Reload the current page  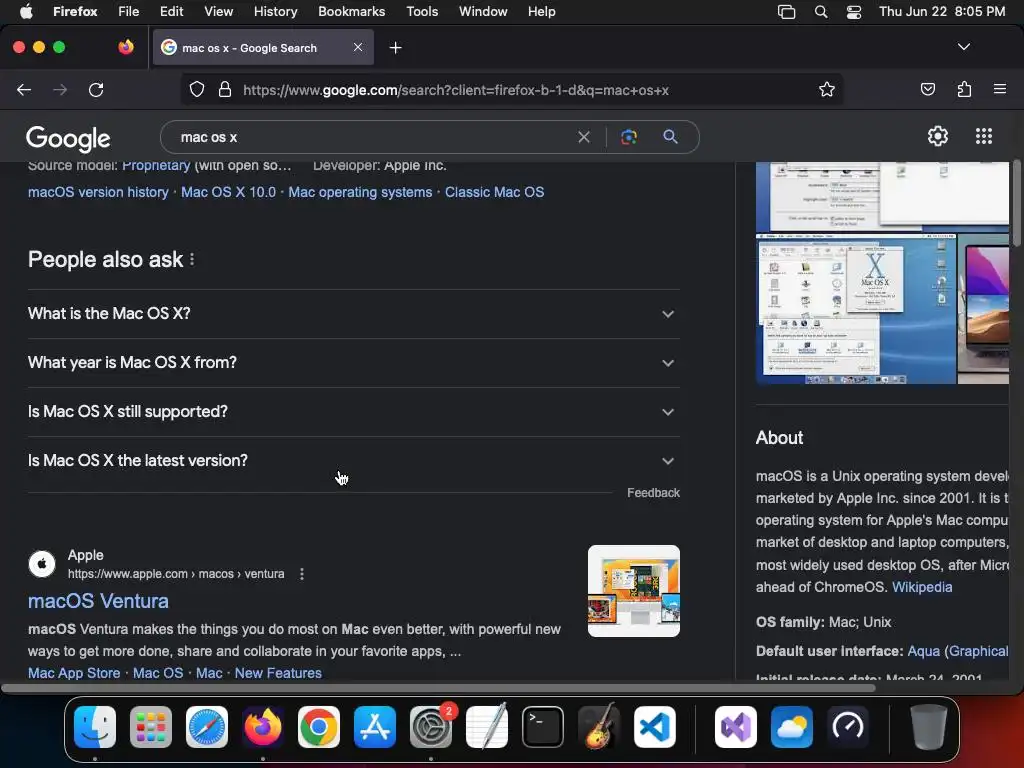point(96,90)
